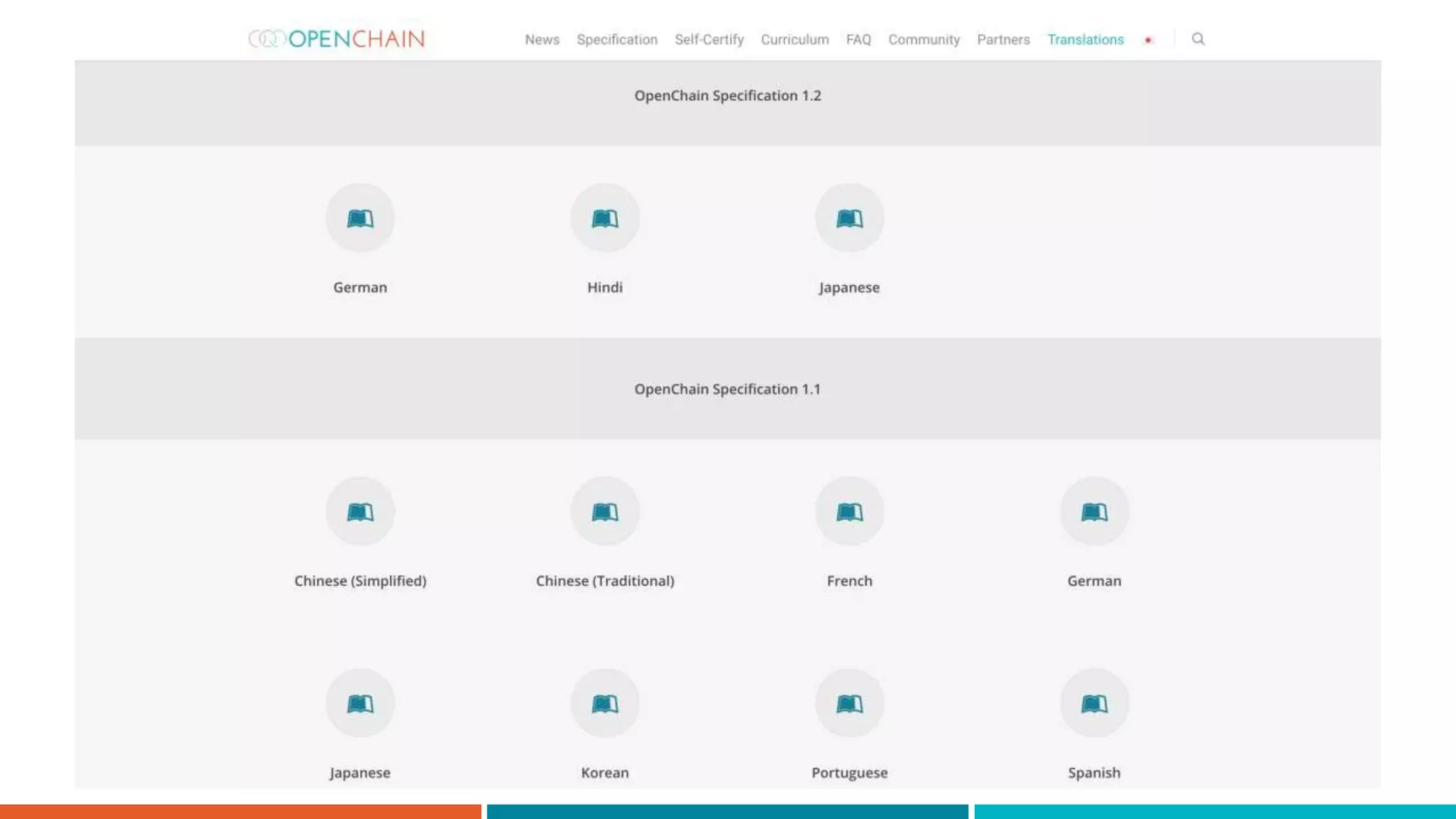Click the German book icon under Specification 1.2
This screenshot has width=1456, height=819.
point(360,218)
